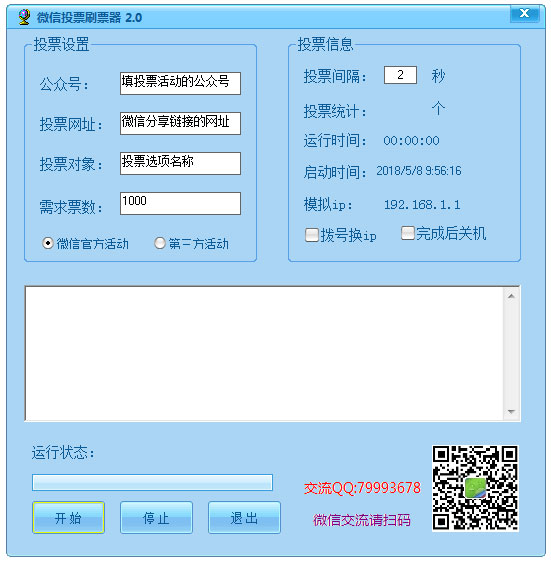The width and height of the screenshot is (551, 563).
Task: Click the 192.168.1.1 simulated ip value
Action: [422, 205]
